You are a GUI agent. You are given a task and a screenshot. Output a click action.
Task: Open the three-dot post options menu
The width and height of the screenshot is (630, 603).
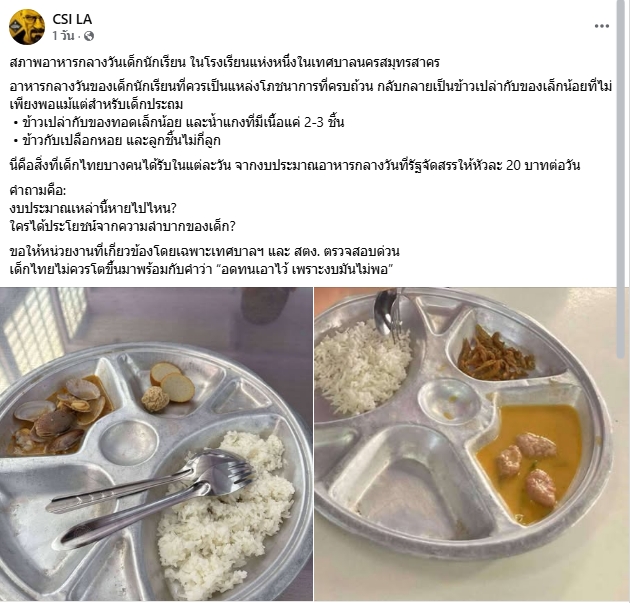pyautogui.click(x=601, y=26)
